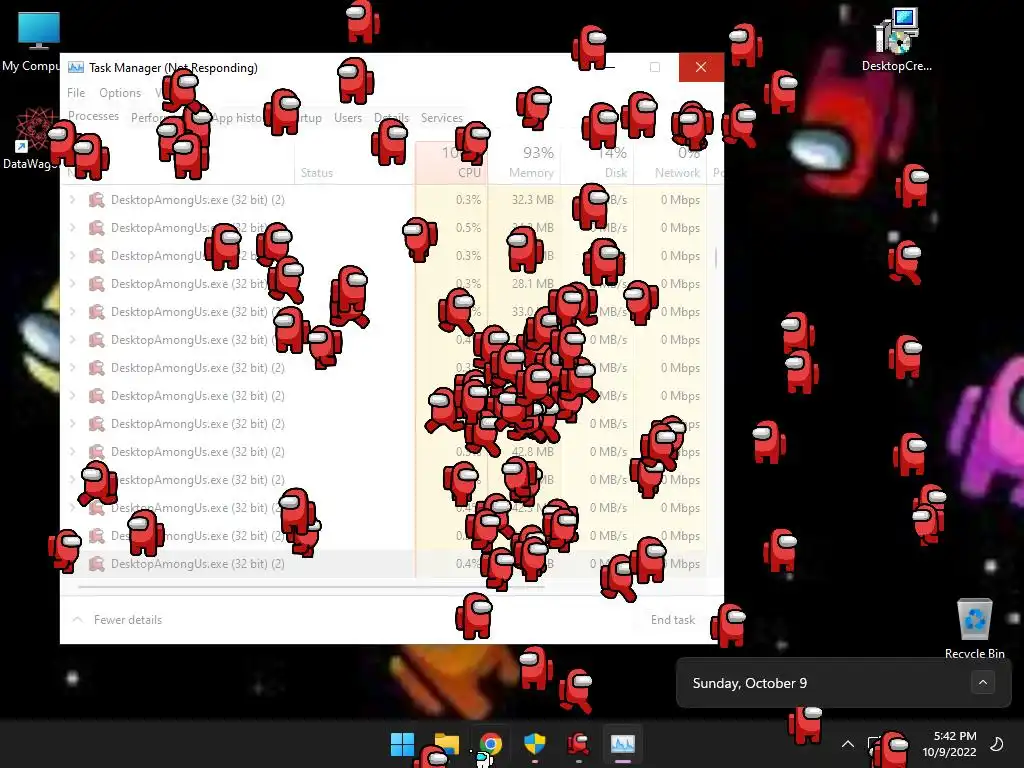Image resolution: width=1024 pixels, height=768 pixels.
Task: Click the moon focus icon in the tray
Action: click(997, 744)
